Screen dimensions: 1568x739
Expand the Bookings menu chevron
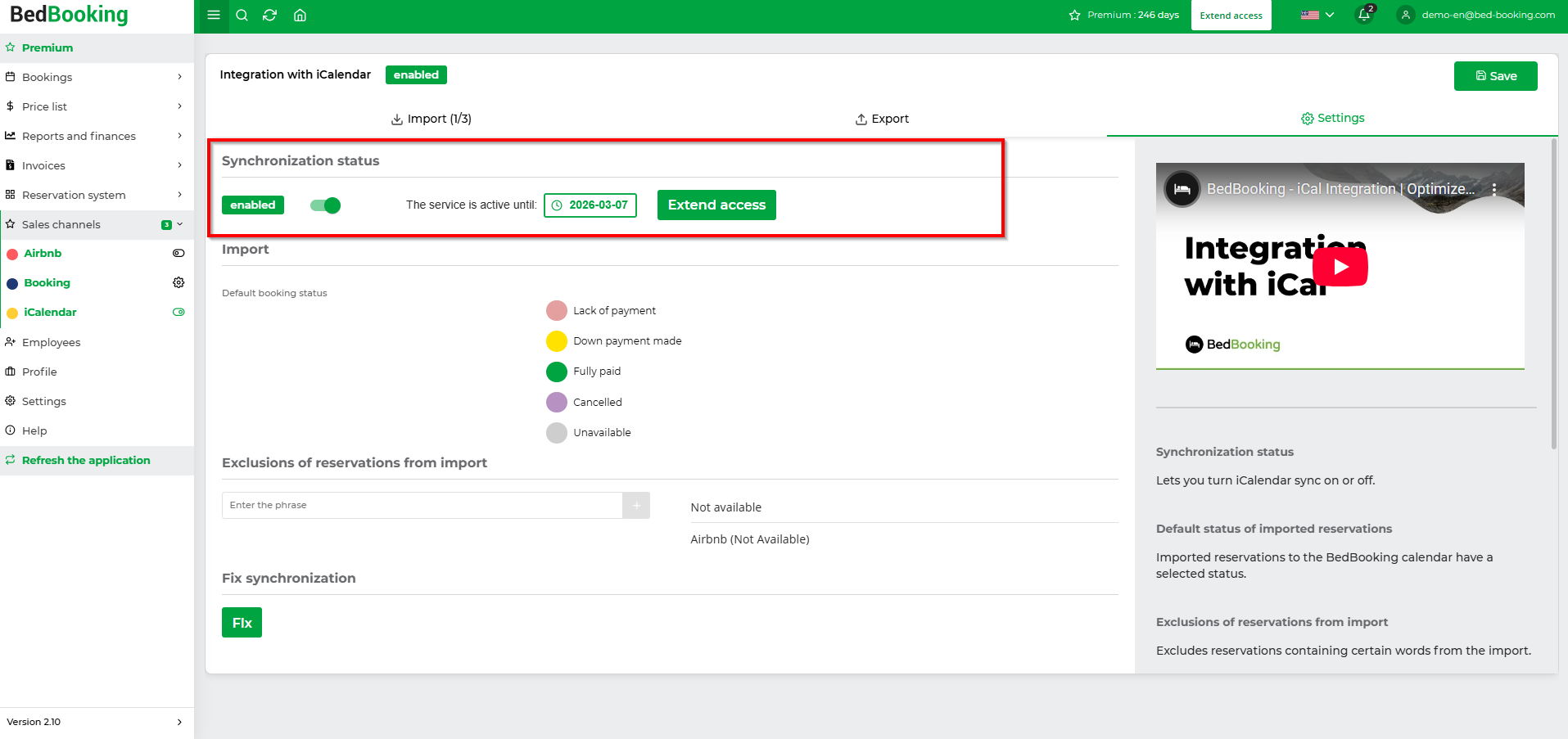coord(179,77)
